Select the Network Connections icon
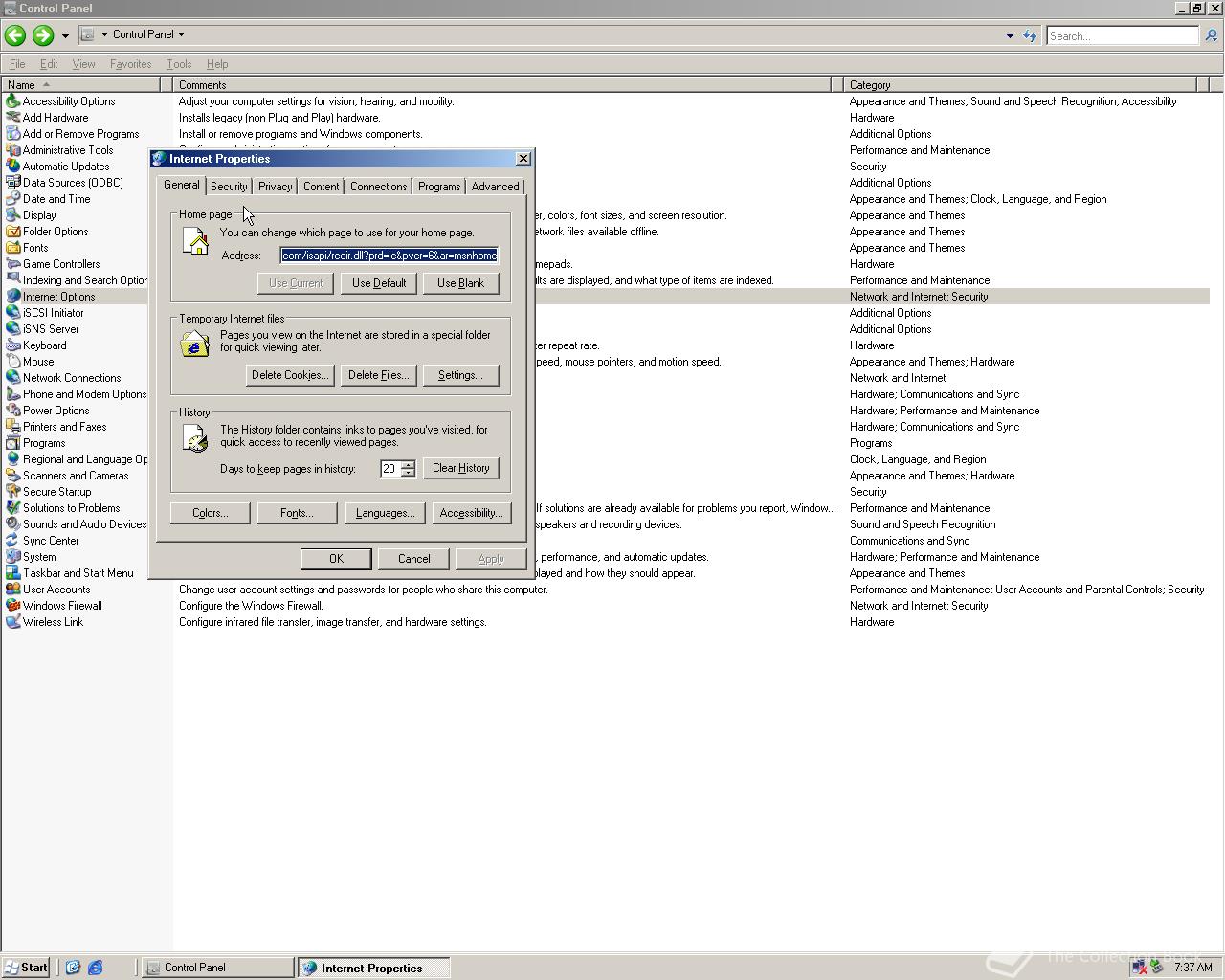Screen dimensions: 1225x980 [x=12, y=378]
